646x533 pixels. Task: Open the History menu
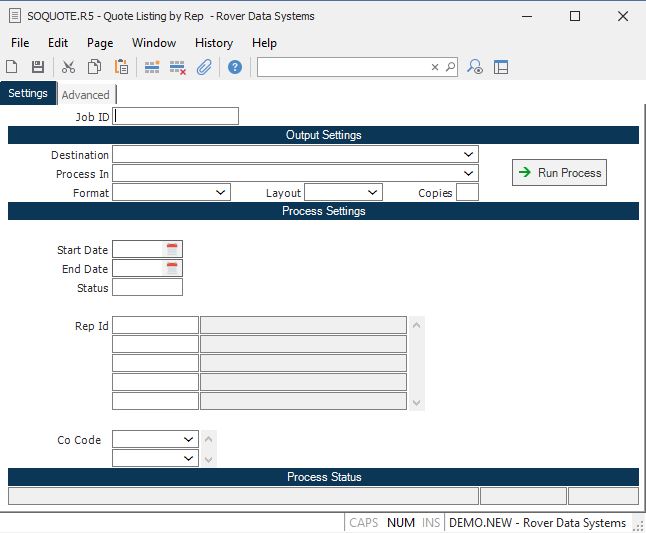point(214,43)
